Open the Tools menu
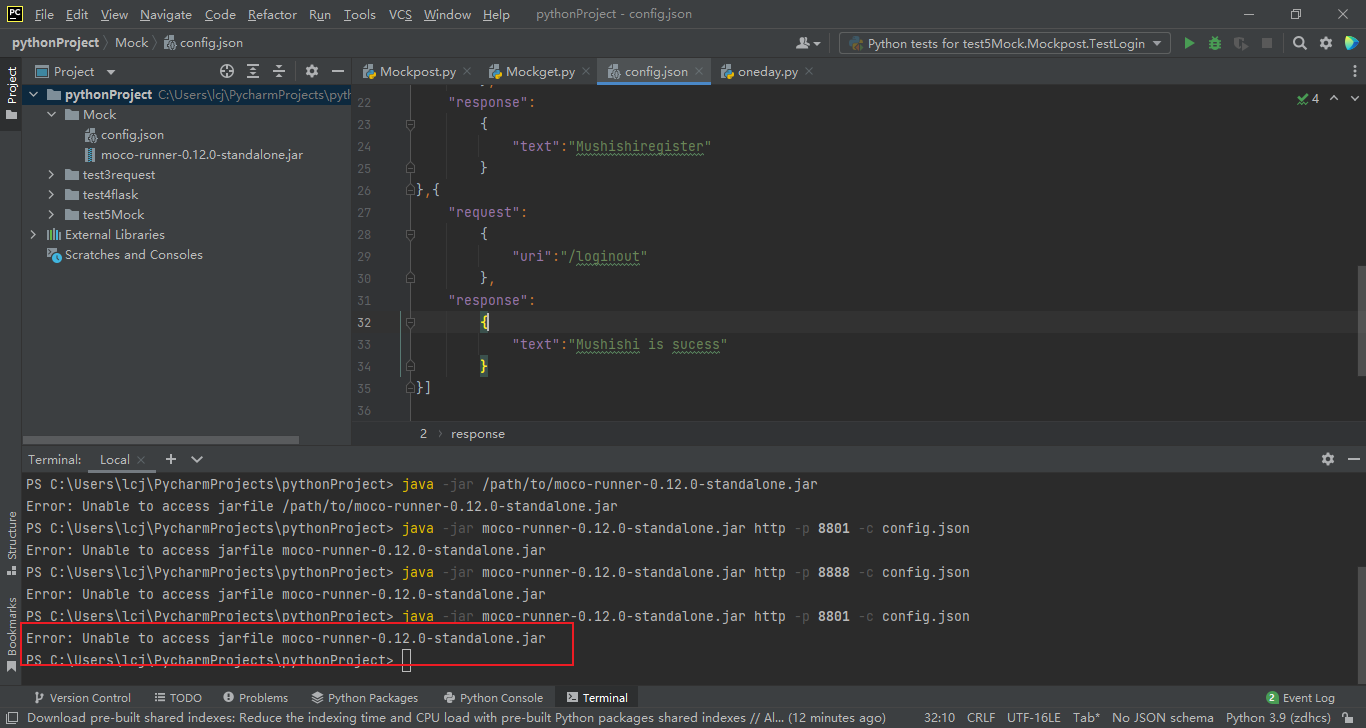This screenshot has width=1366, height=728. tap(359, 14)
